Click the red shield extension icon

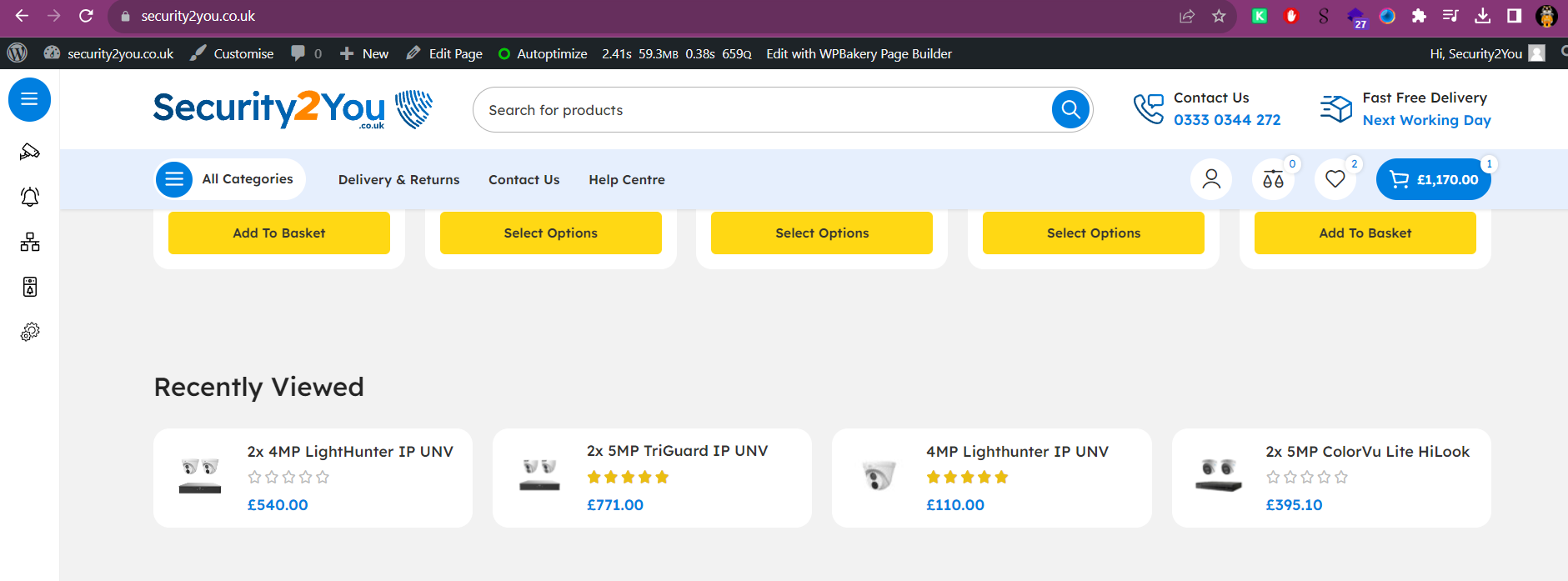click(x=1291, y=16)
